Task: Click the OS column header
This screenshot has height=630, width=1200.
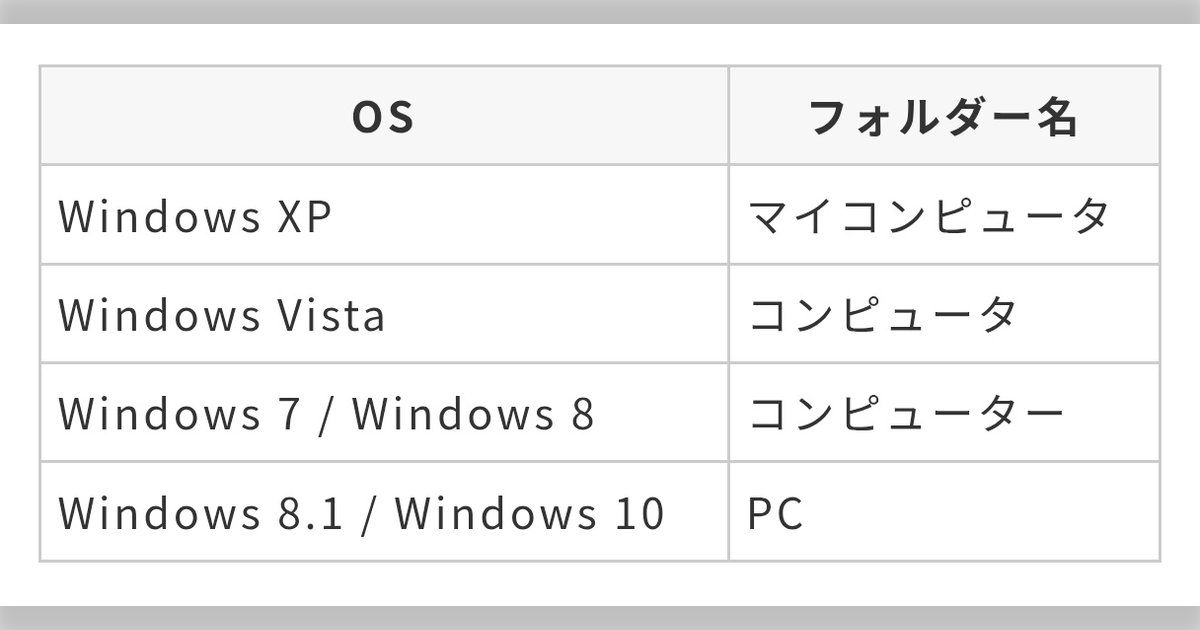Action: coord(384,117)
